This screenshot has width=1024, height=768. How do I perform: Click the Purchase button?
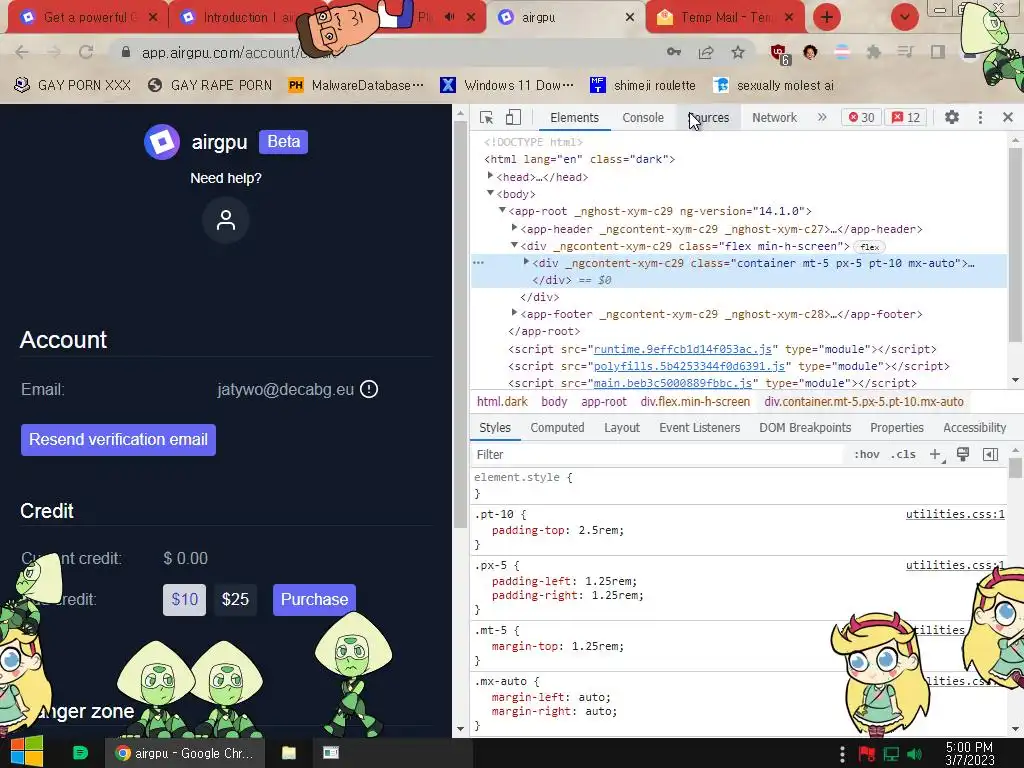click(314, 600)
